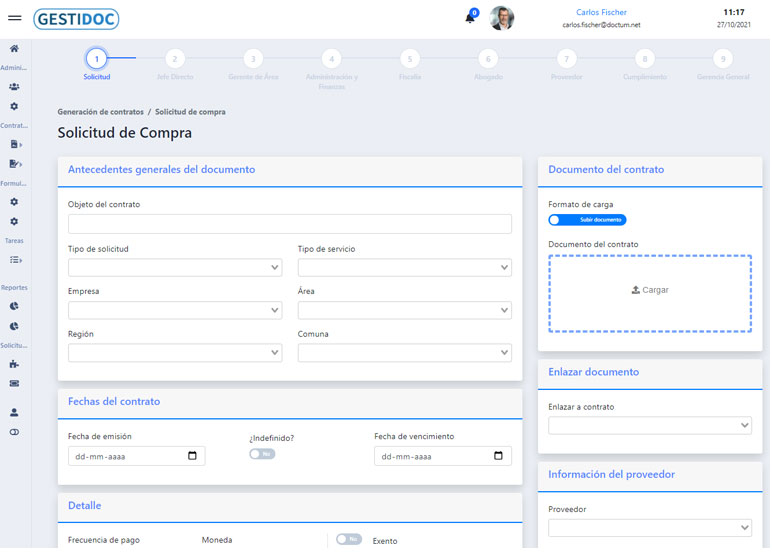Click the Formato de carga label
The image size is (772, 552).
580,204
